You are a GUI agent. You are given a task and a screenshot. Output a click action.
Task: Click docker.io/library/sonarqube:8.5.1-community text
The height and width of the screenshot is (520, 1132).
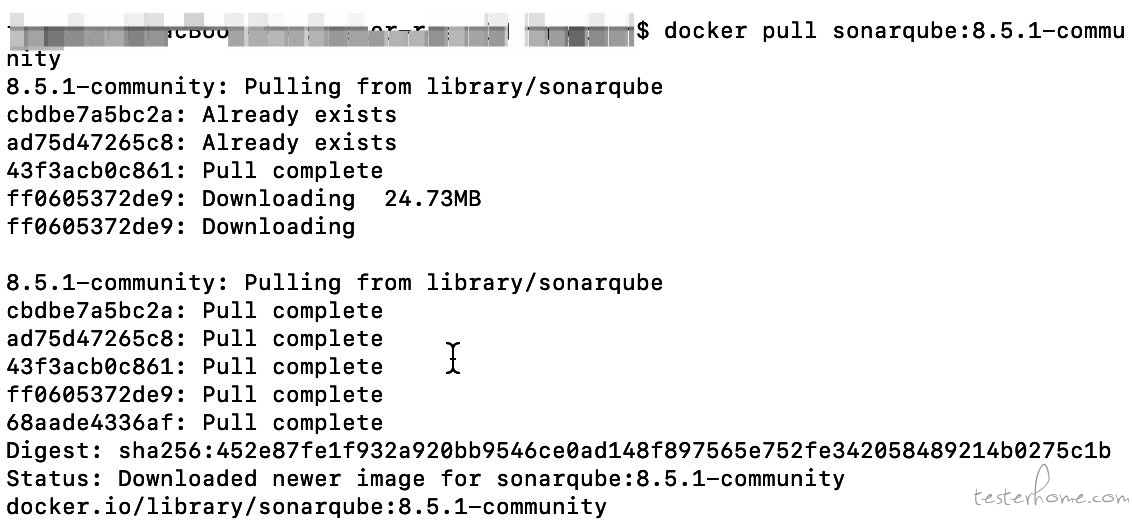tap(307, 507)
